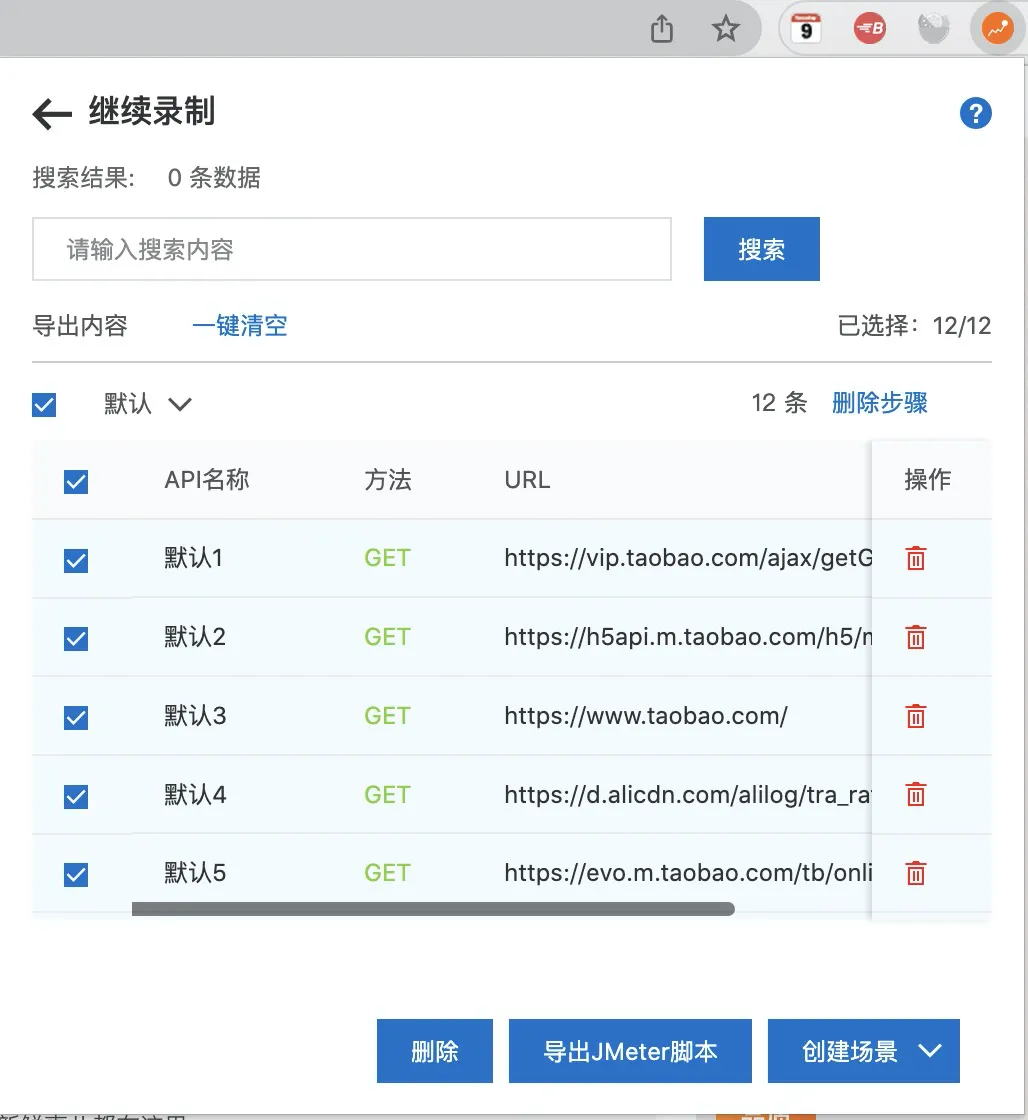
Task: Uncheck the checkbox for 默认1
Action: point(76,561)
